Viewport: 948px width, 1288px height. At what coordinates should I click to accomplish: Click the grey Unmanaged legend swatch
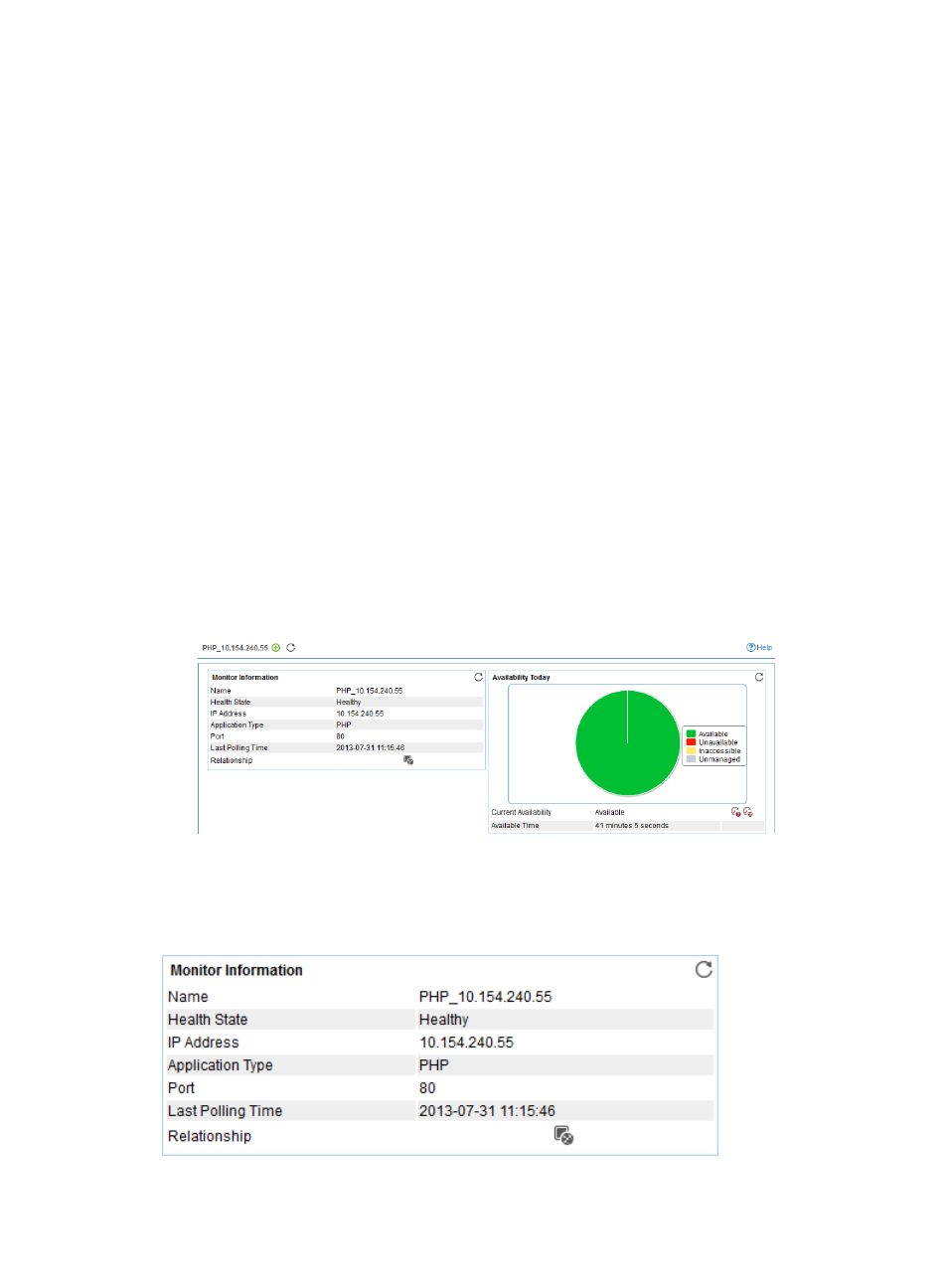point(692,759)
